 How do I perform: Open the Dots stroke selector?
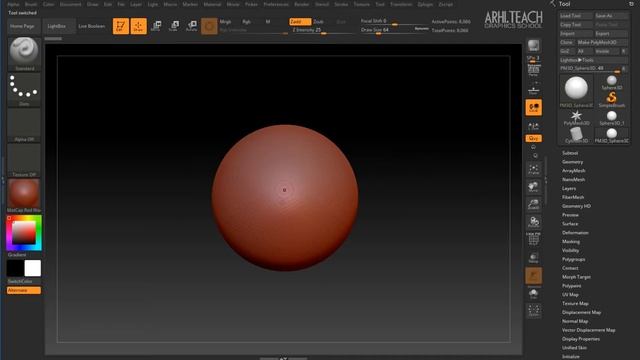24,90
